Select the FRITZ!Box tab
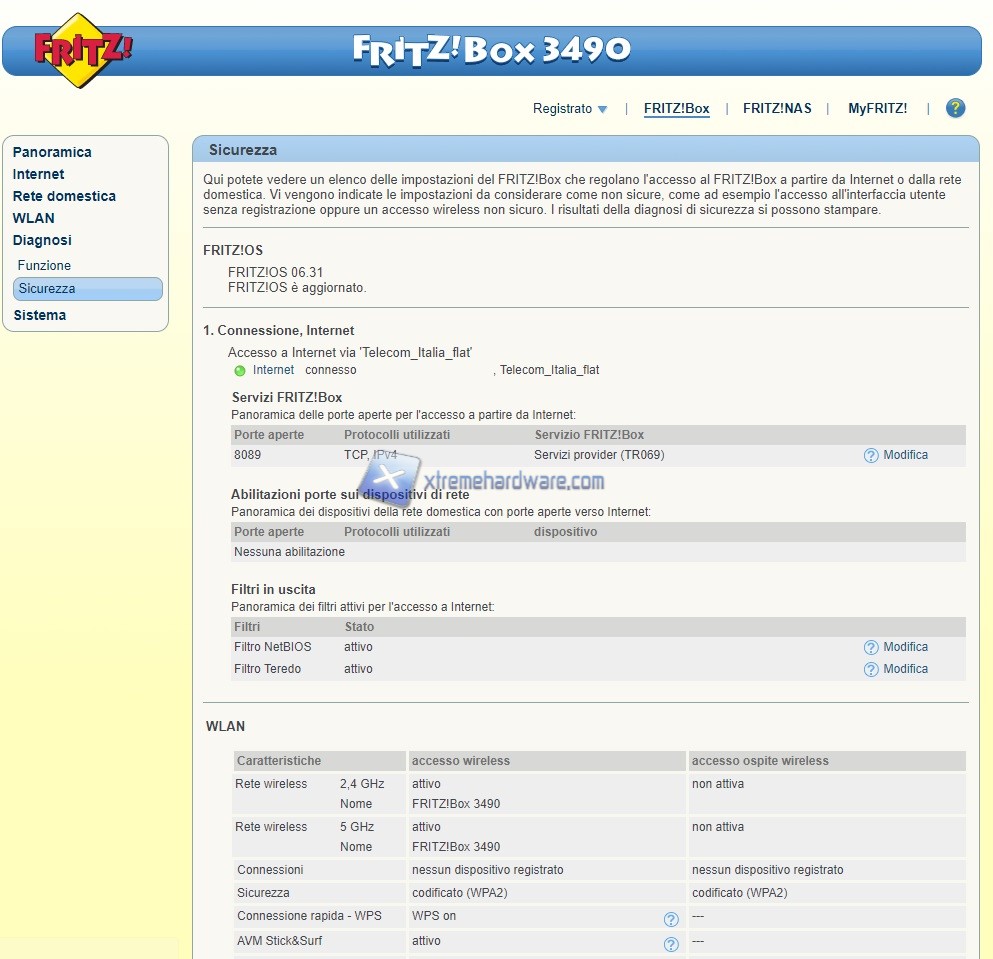 click(x=676, y=109)
